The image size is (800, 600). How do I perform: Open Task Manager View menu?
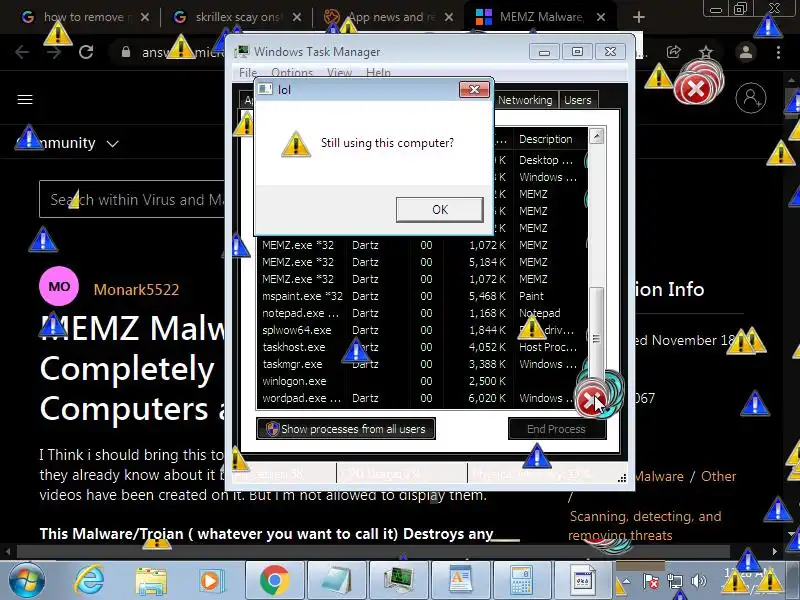(339, 72)
